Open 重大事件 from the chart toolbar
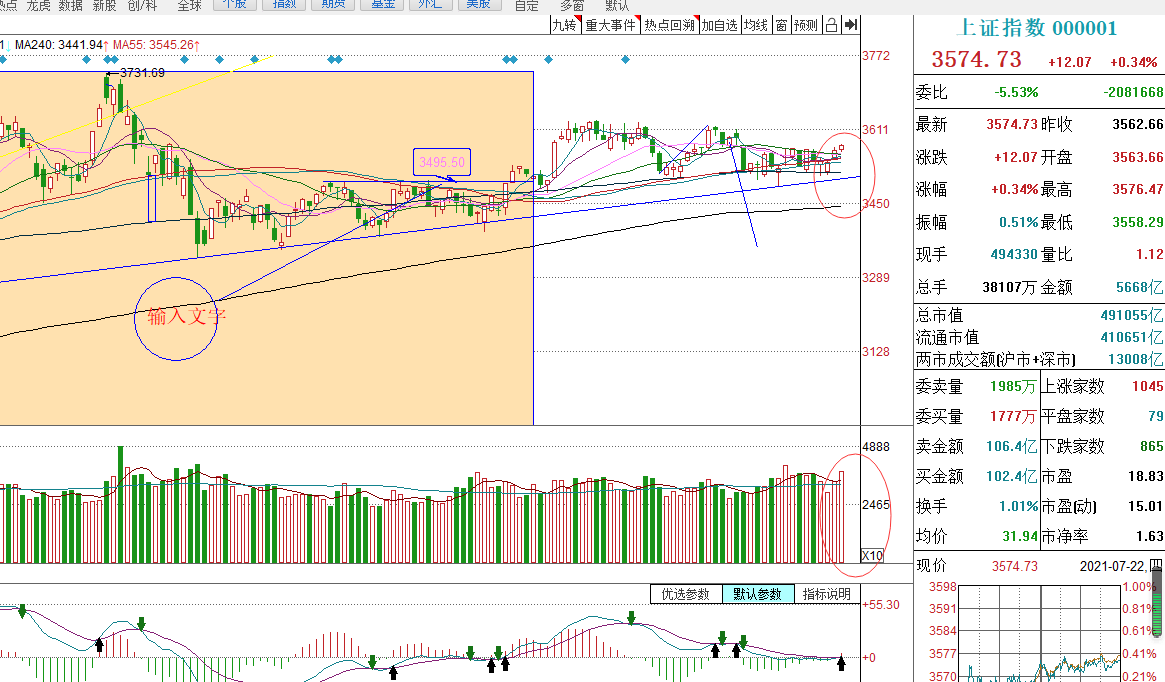The width and height of the screenshot is (1165, 682). pyautogui.click(x=610, y=25)
